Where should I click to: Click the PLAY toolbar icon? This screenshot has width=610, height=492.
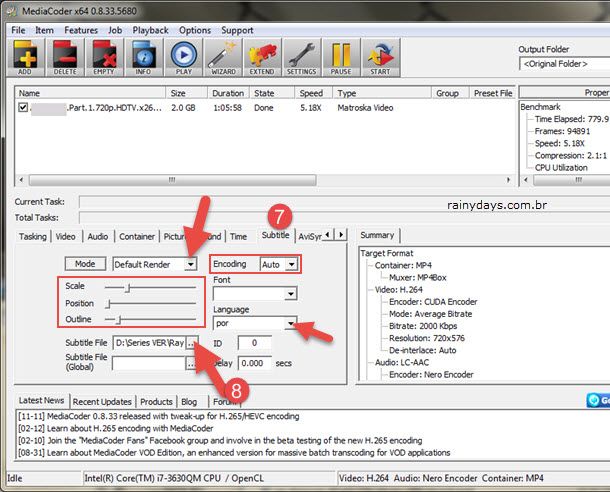184,58
